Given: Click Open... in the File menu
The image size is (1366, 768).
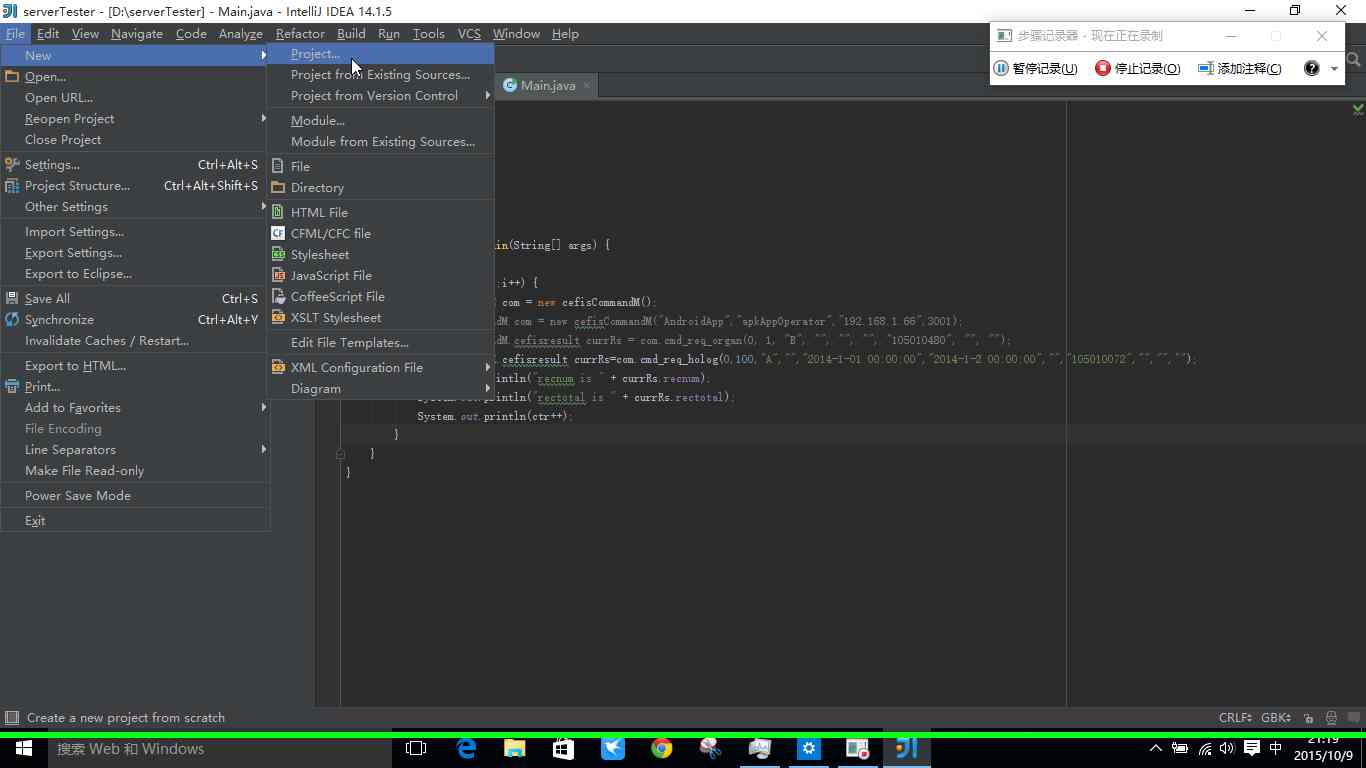Looking at the screenshot, I should tap(135, 77).
